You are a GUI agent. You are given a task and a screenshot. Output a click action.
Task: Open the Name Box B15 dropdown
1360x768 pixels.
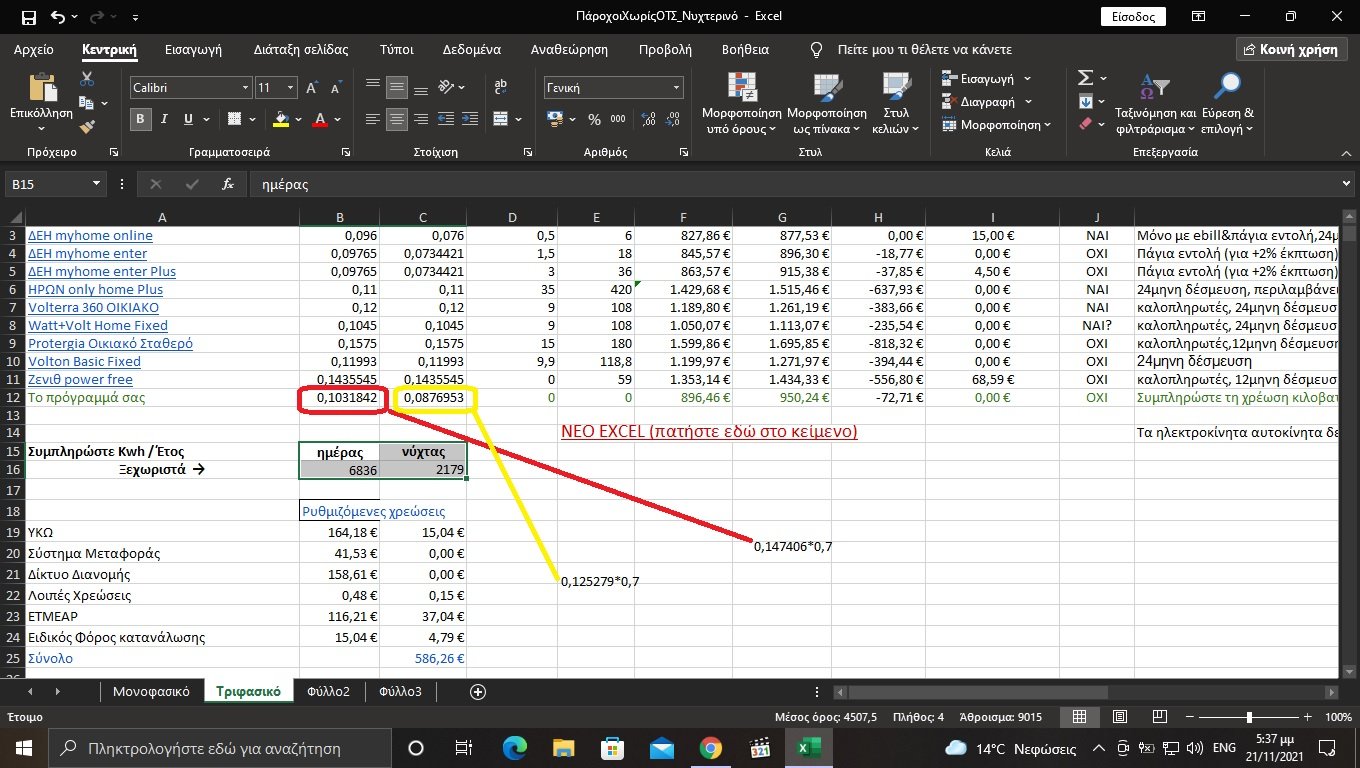(96, 184)
